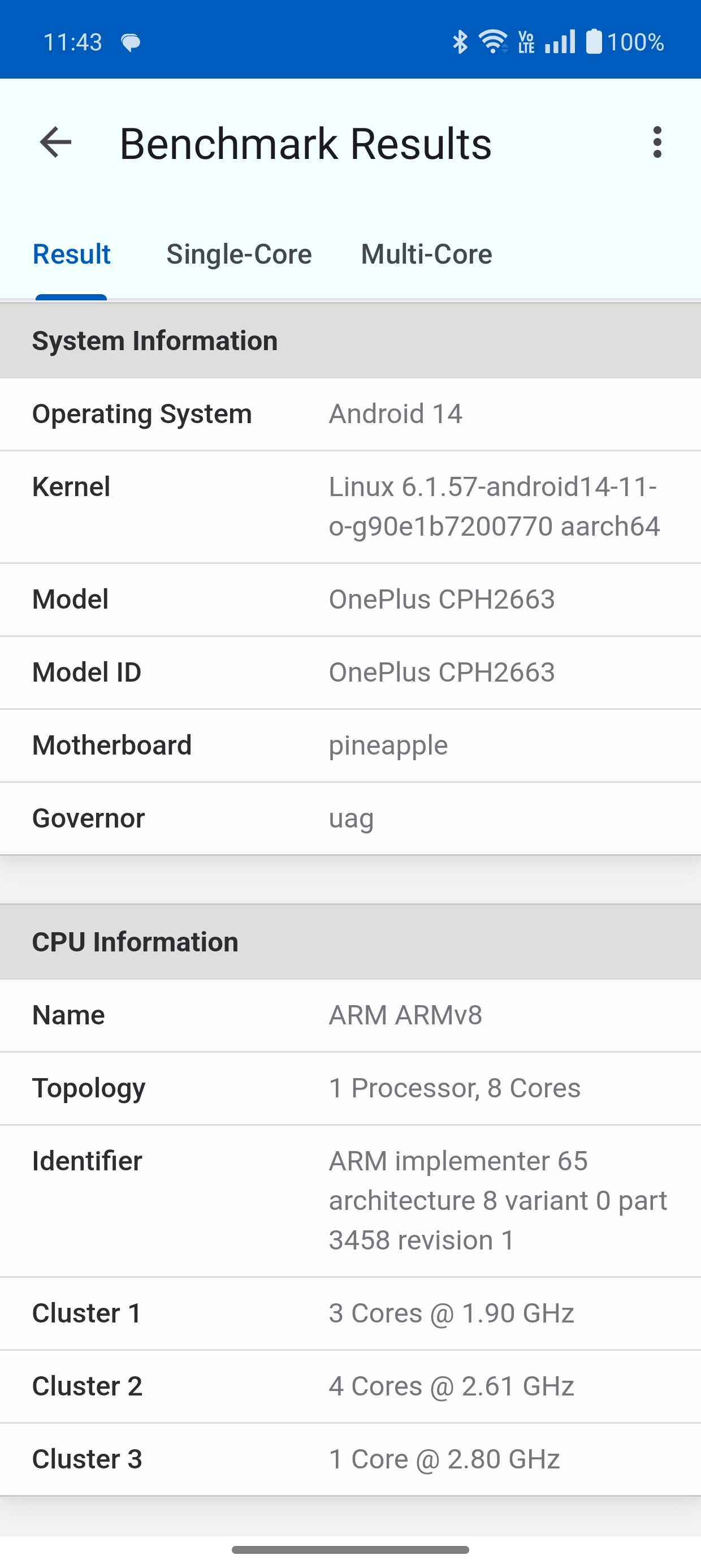
Task: Tap the Motherboard pineapple row
Action: (350, 746)
